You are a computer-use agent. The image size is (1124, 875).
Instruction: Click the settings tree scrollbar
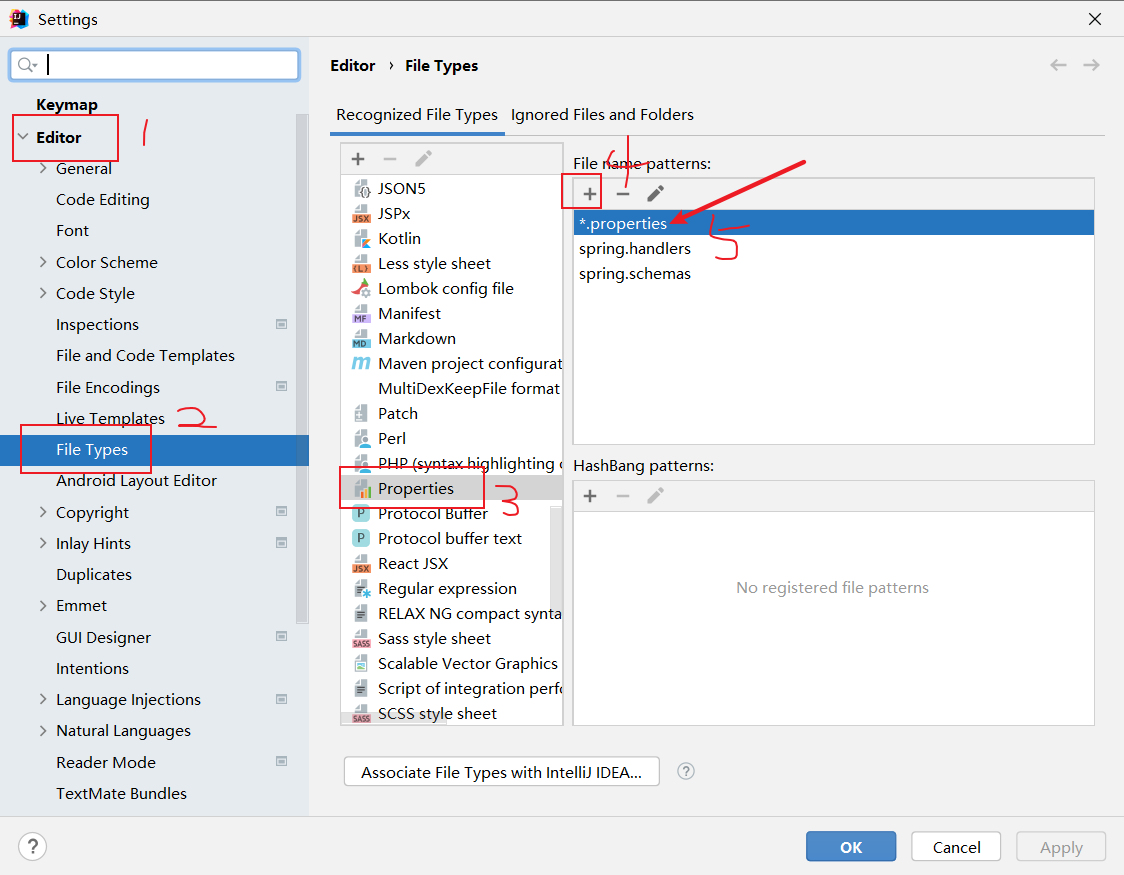tap(302, 369)
